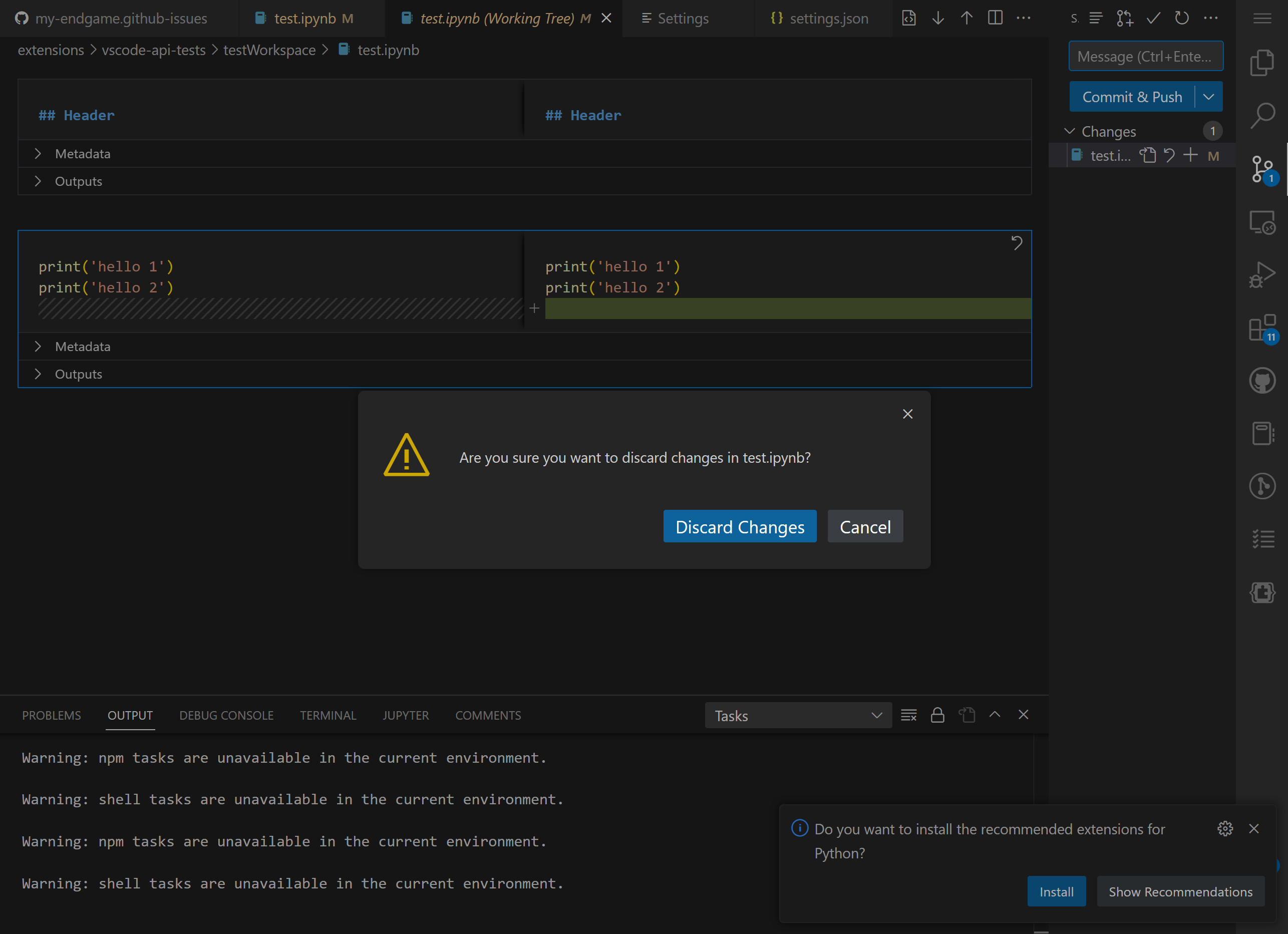
Task: Open the GitHub panel in the activity bar
Action: pos(1262,380)
